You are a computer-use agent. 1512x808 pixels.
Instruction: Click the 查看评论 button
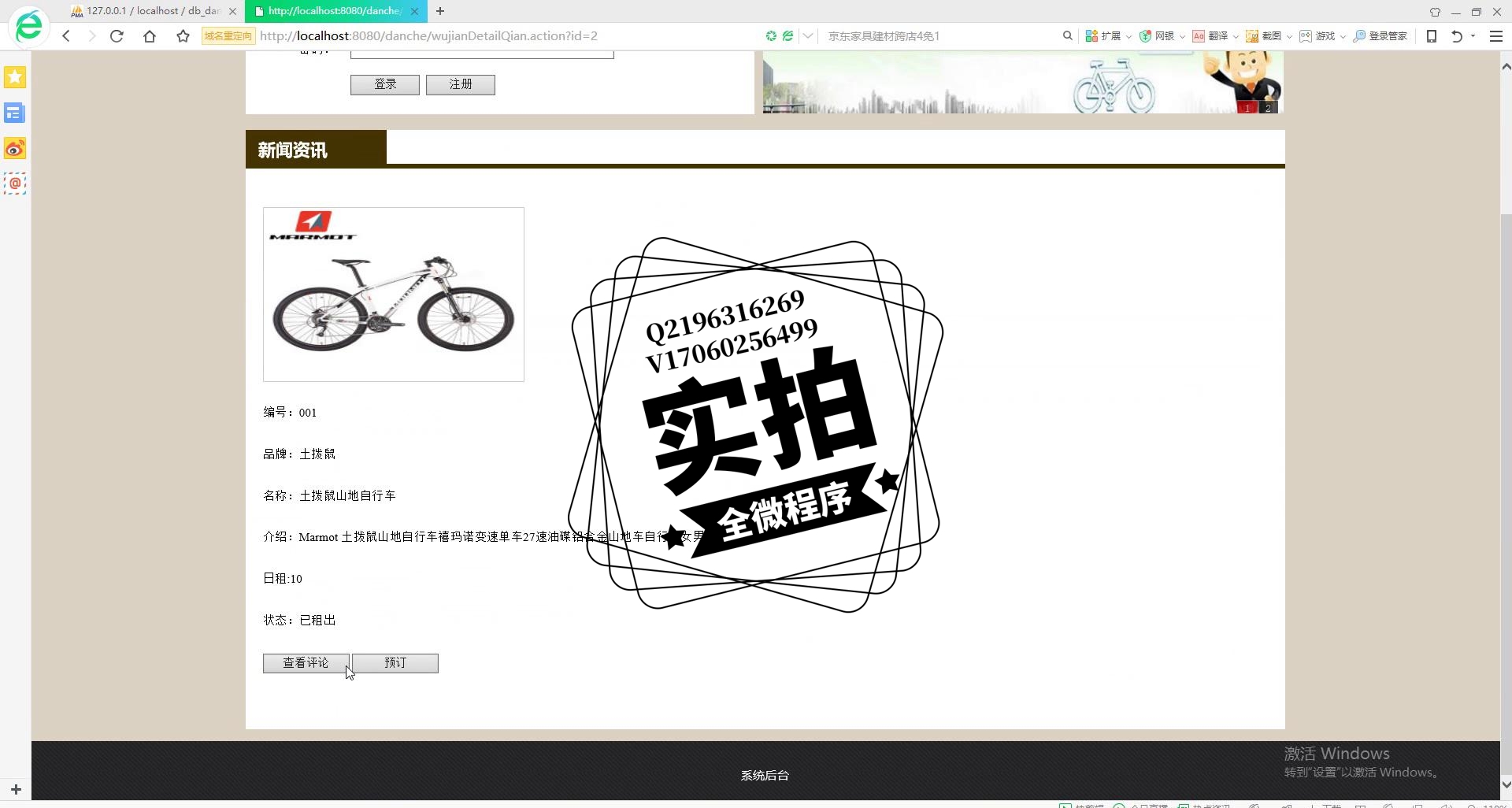(306, 663)
